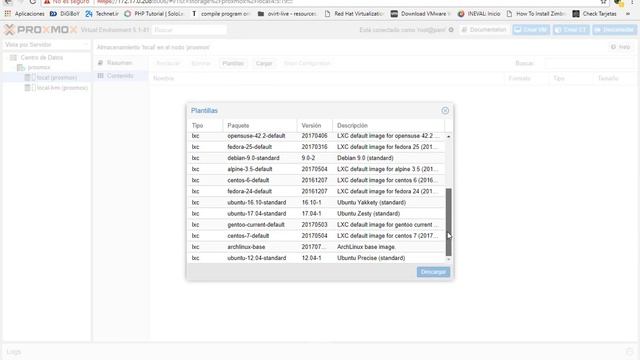Select fedora-25-default template row
This screenshot has width=640, height=360.
click(316, 147)
